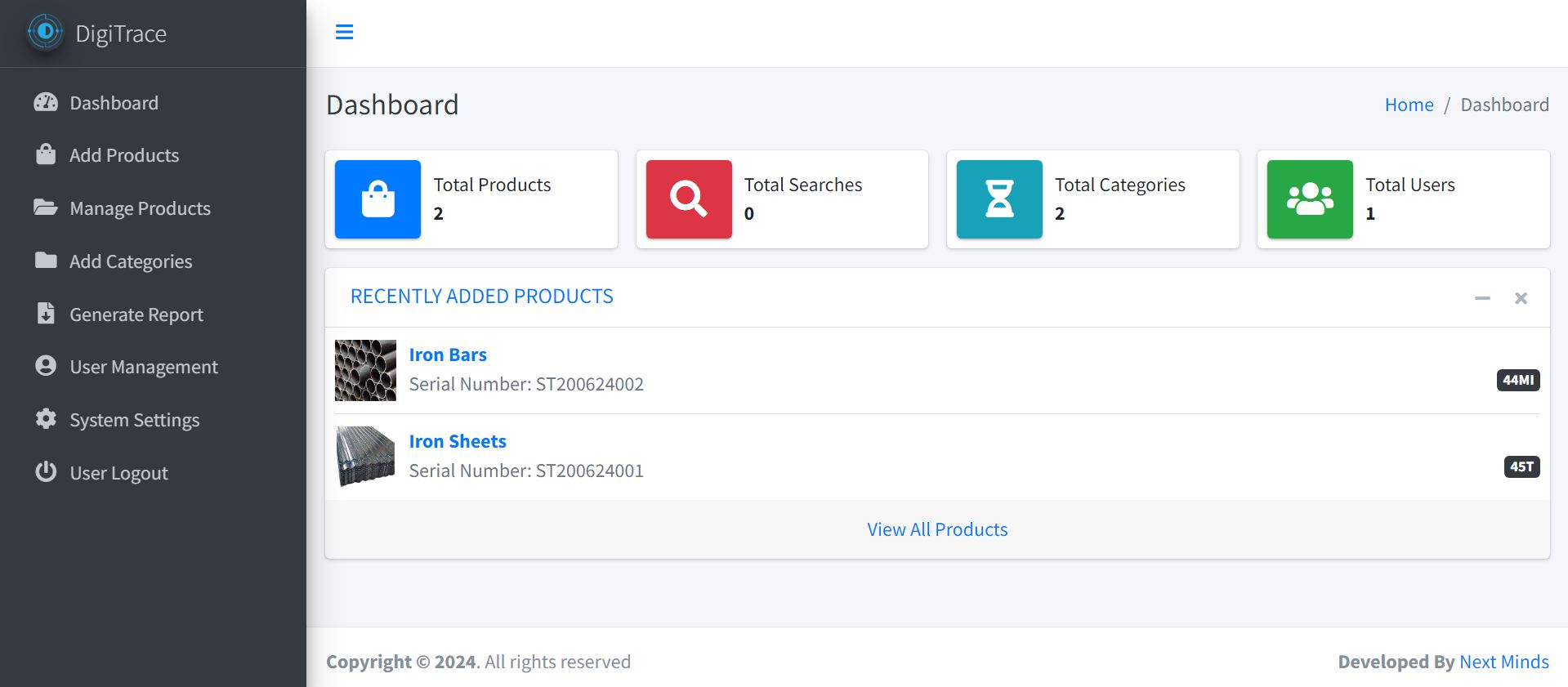Open Add Products in the sidebar
The width and height of the screenshot is (1568, 687).
tap(124, 155)
